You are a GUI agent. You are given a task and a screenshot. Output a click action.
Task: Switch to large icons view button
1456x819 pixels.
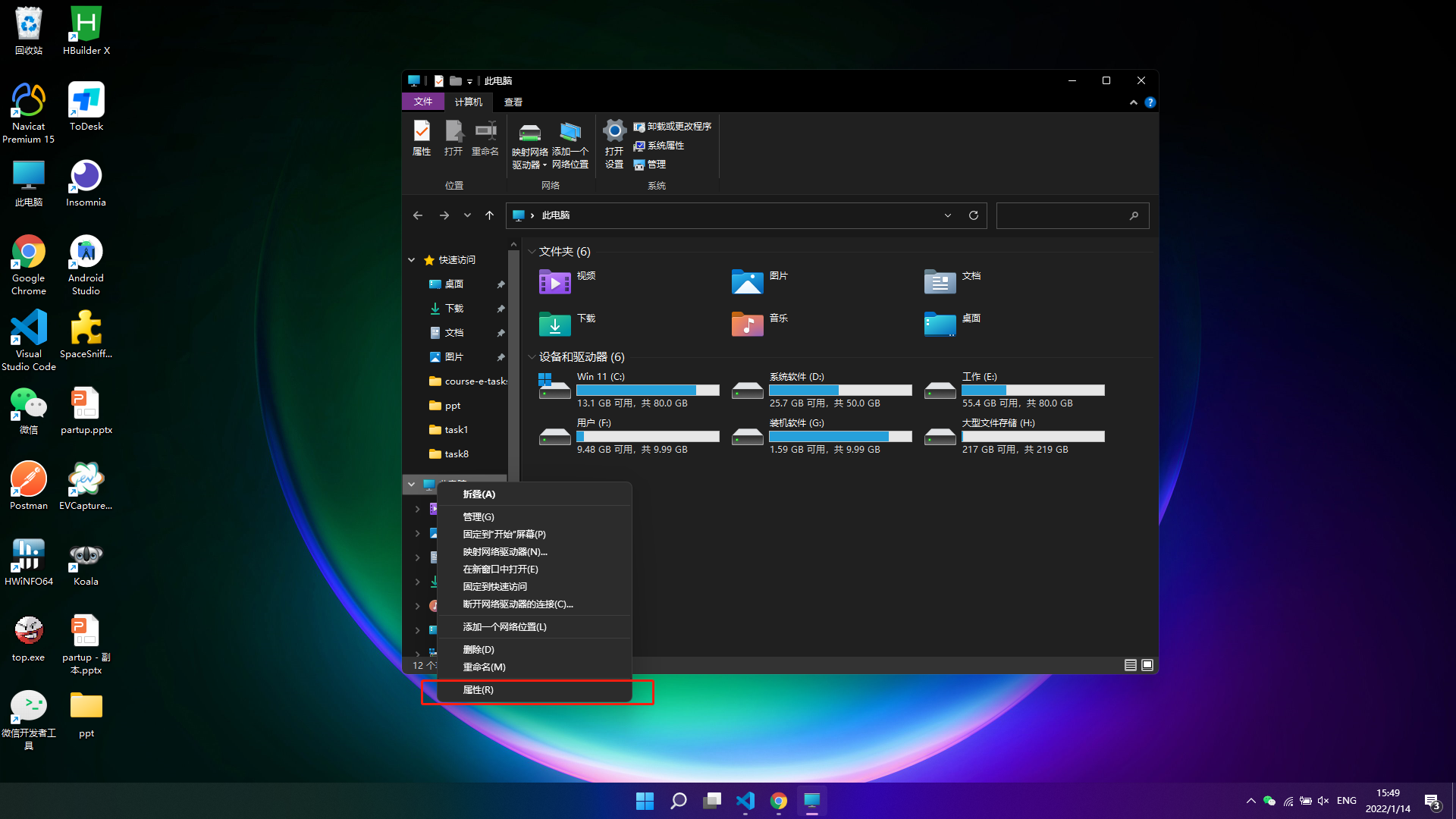[1147, 665]
